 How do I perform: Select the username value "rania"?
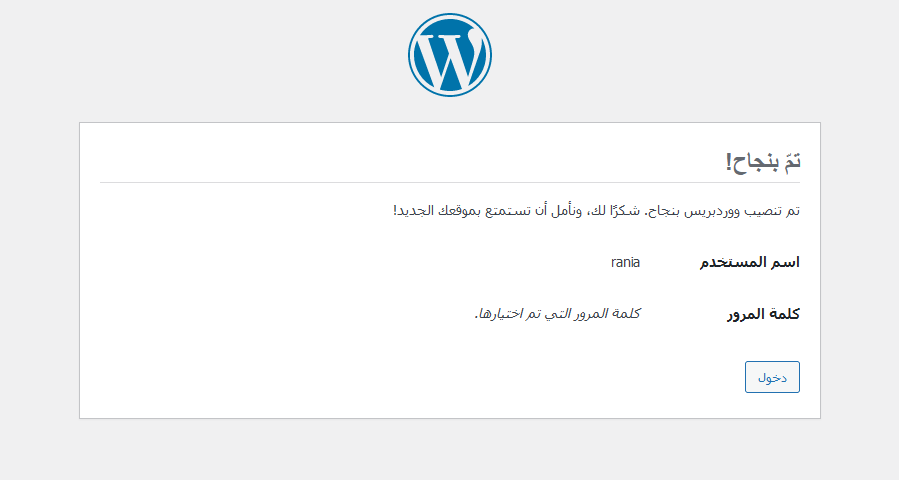coord(625,262)
